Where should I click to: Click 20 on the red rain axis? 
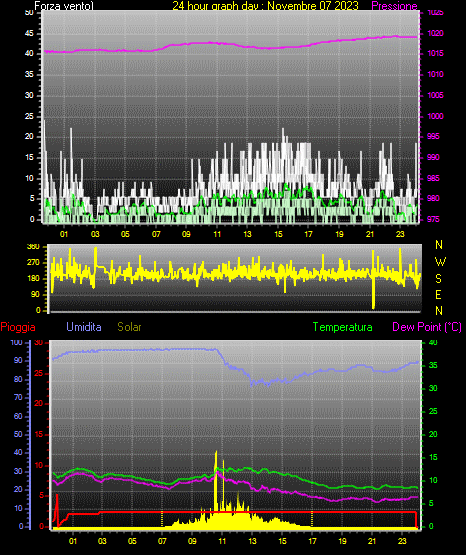[x=39, y=404]
